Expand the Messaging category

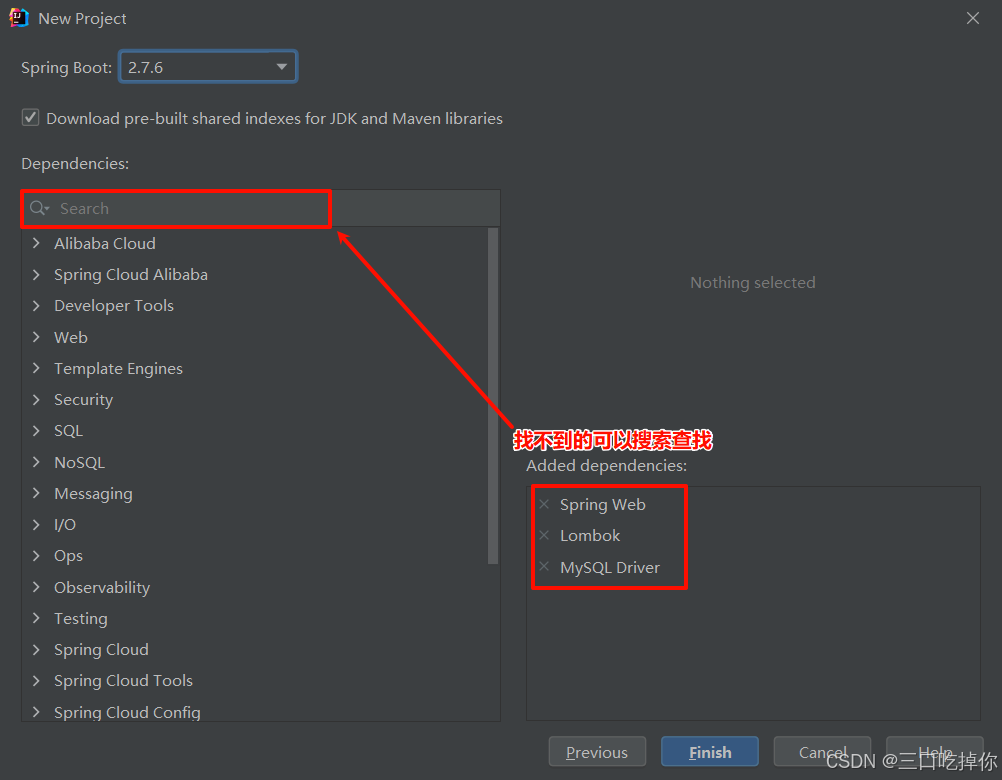pos(36,494)
